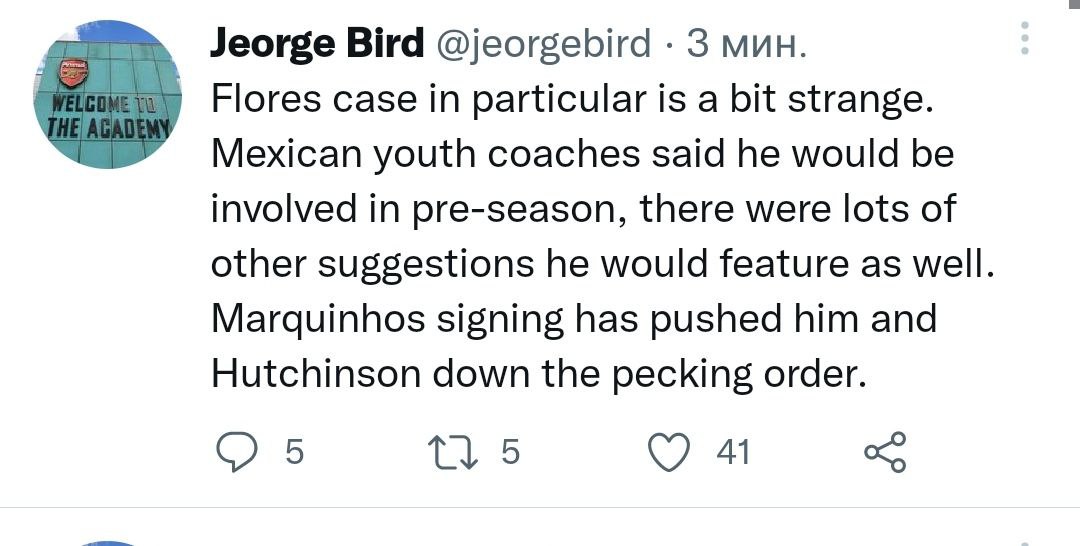Open the tweet's three-dot more menu
Viewport: 1080px width, 546px height.
pyautogui.click(x=1023, y=40)
